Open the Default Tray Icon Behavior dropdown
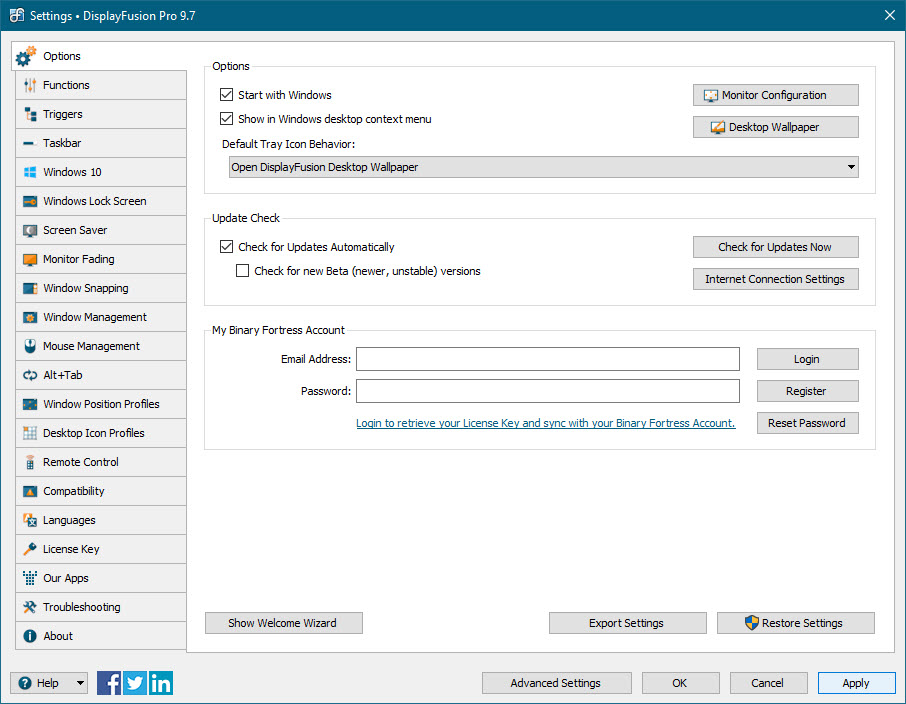 [544, 167]
